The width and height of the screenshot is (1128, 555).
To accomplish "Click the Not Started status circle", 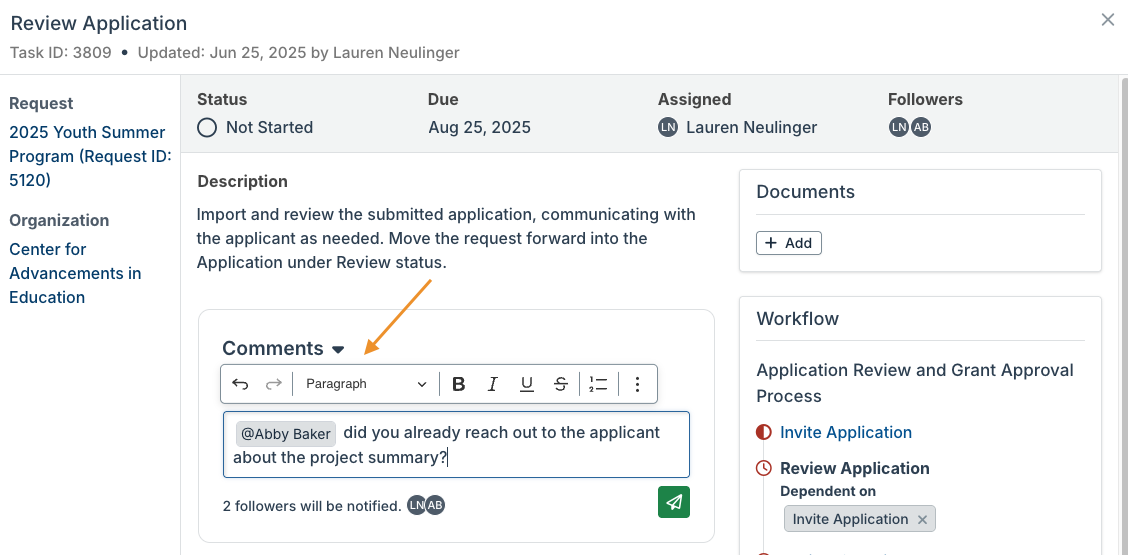I will click(x=207, y=128).
